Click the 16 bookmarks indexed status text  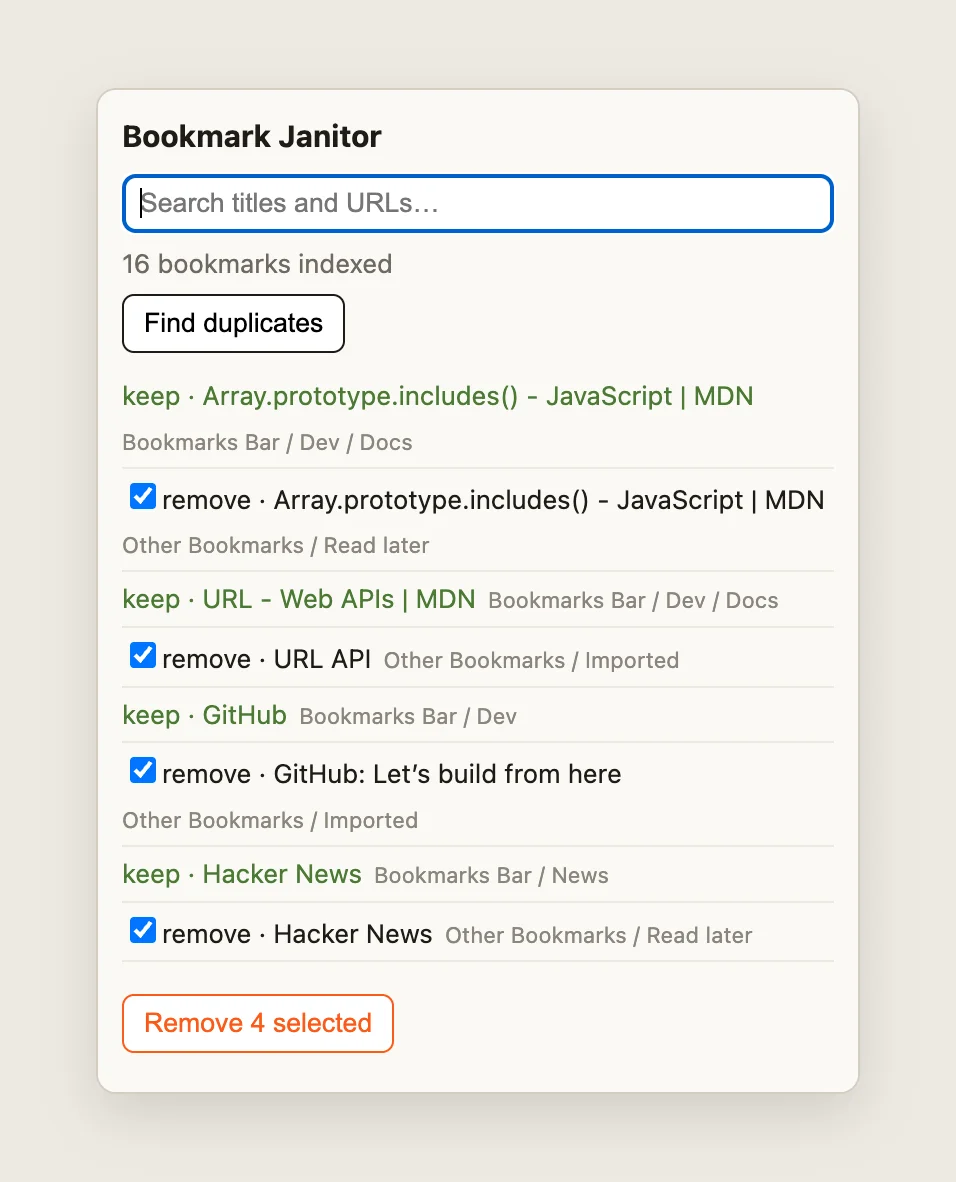tap(257, 264)
